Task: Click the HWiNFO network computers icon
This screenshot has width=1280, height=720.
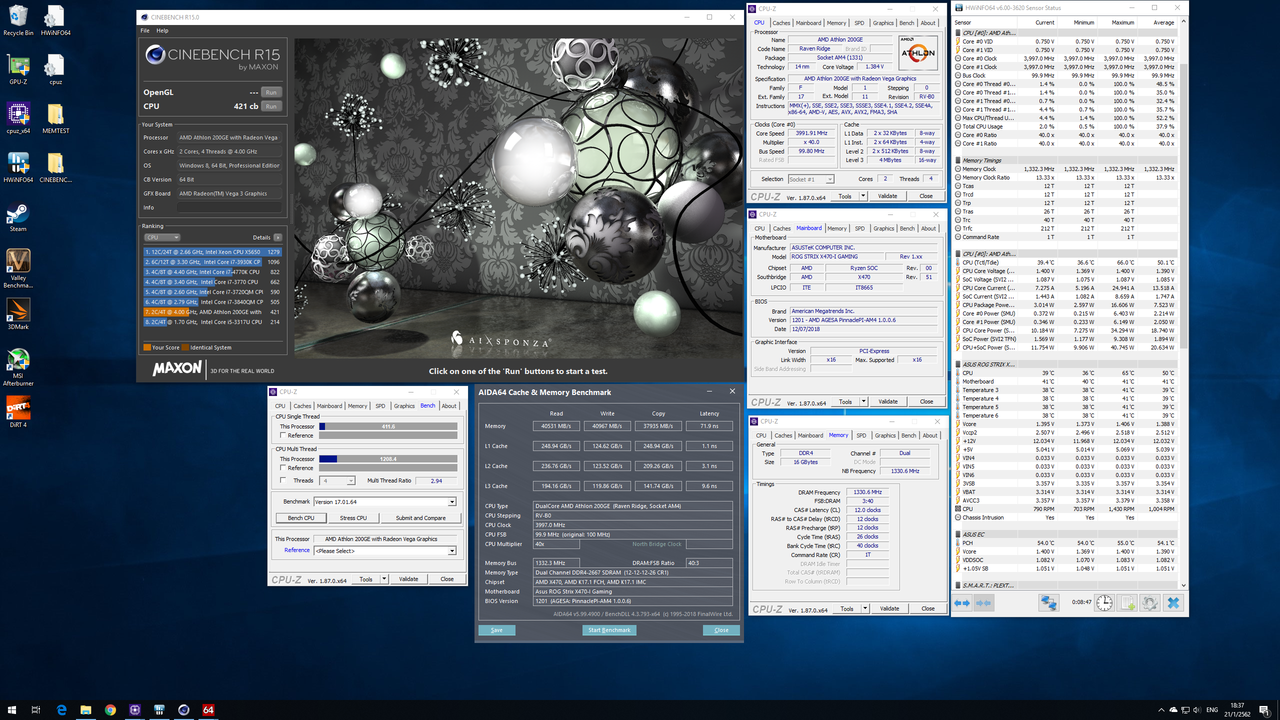Action: 1048,603
